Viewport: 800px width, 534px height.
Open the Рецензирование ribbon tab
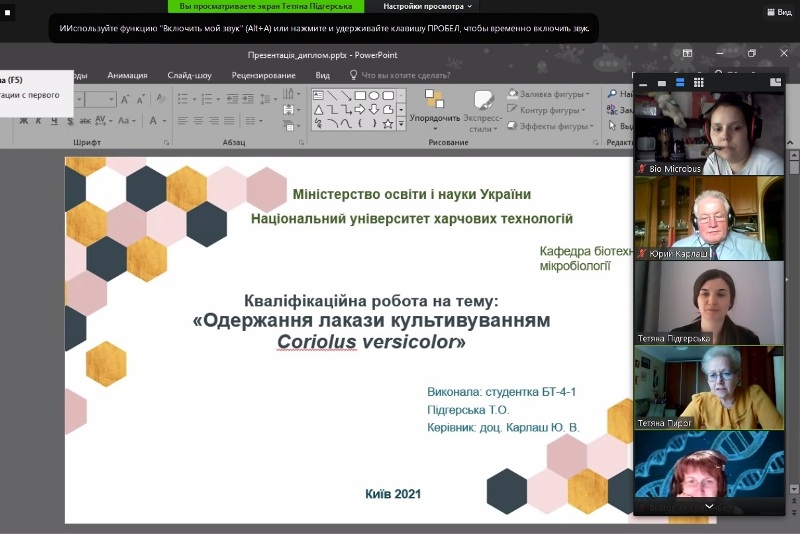(263, 75)
